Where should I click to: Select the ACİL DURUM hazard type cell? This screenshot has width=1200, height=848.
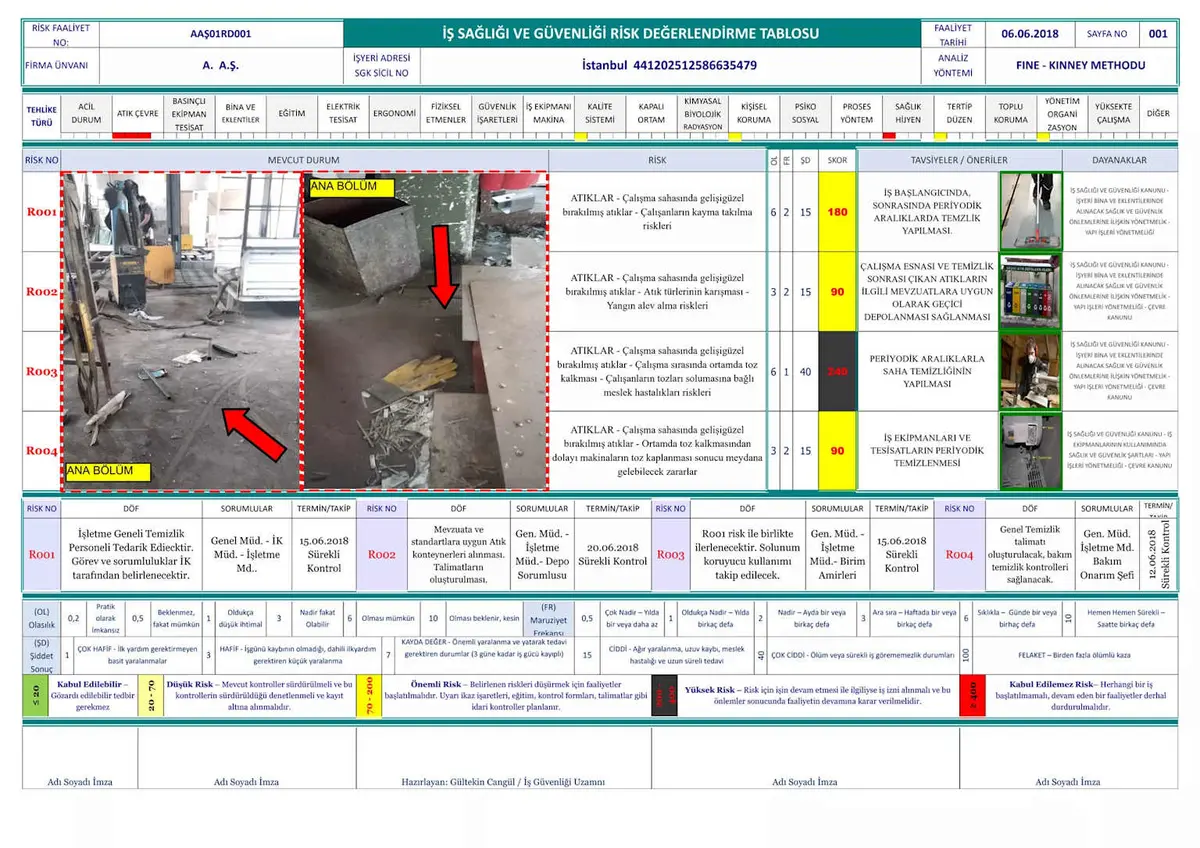pyautogui.click(x=87, y=113)
